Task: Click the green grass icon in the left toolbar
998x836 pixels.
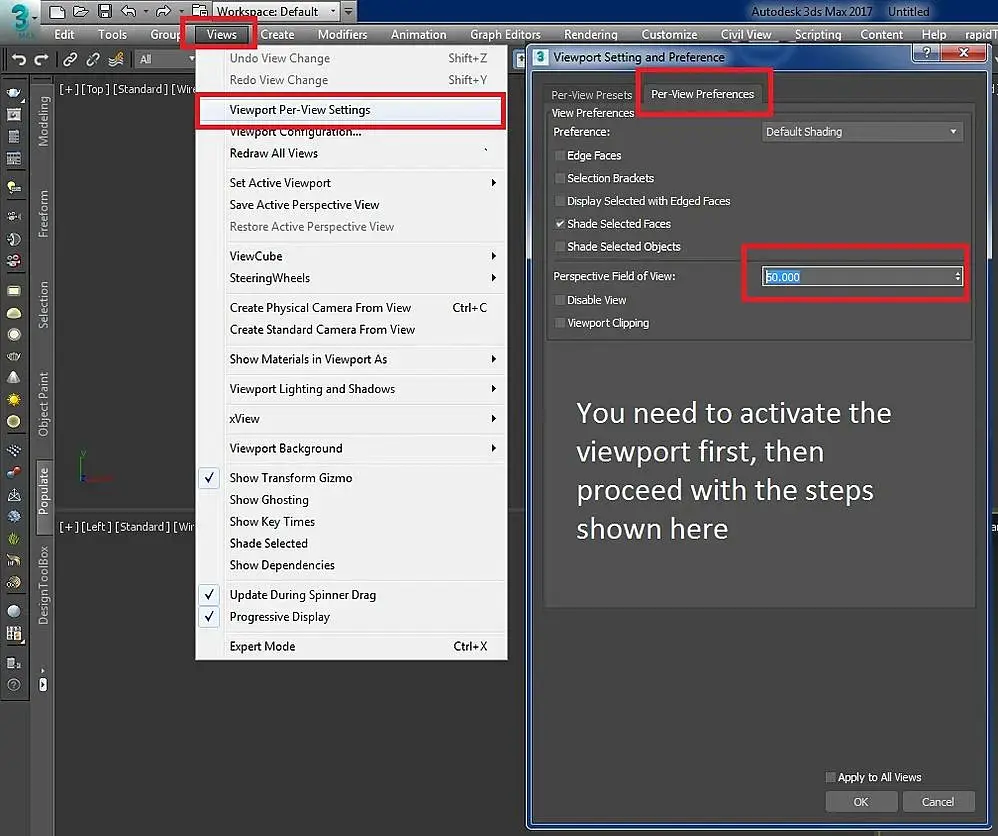Action: (13, 539)
